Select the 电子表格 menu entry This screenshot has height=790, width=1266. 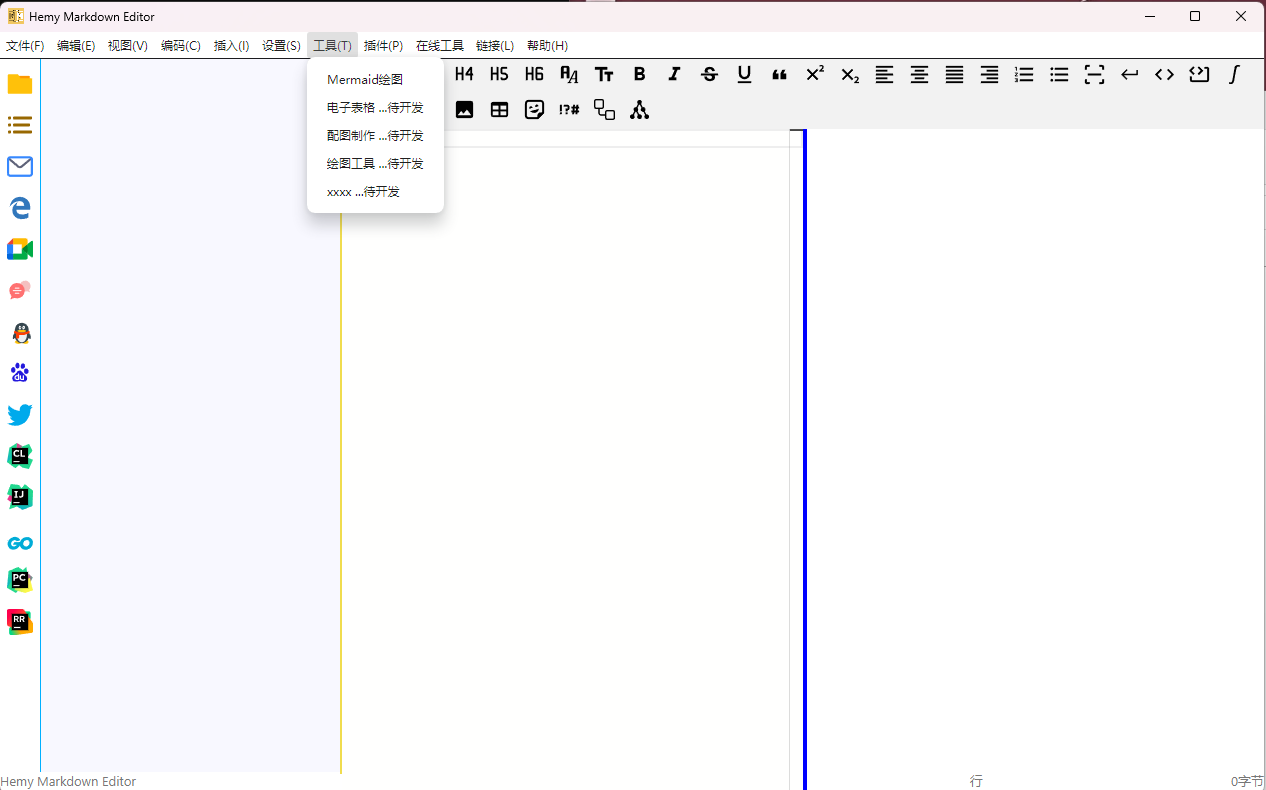(x=375, y=107)
